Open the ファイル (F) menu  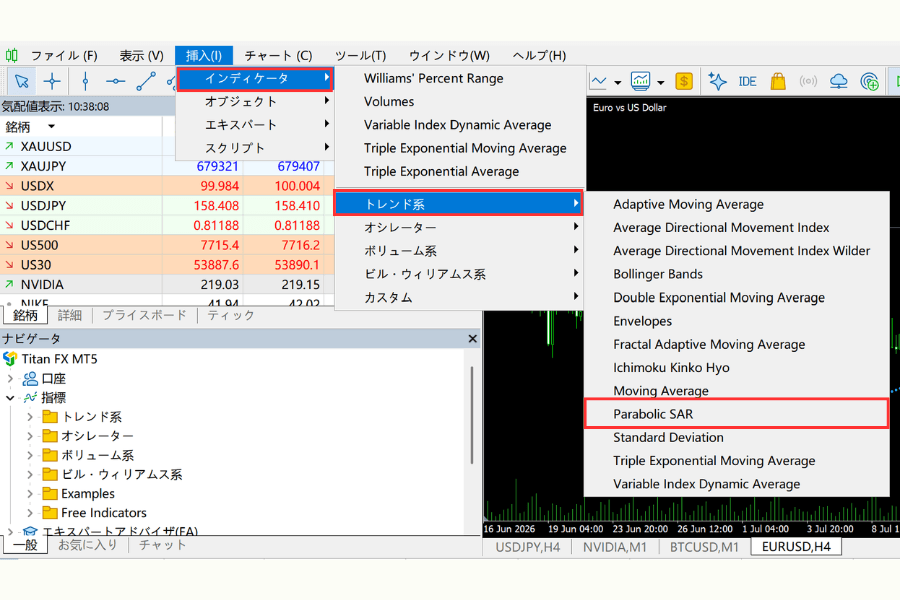[x=64, y=55]
